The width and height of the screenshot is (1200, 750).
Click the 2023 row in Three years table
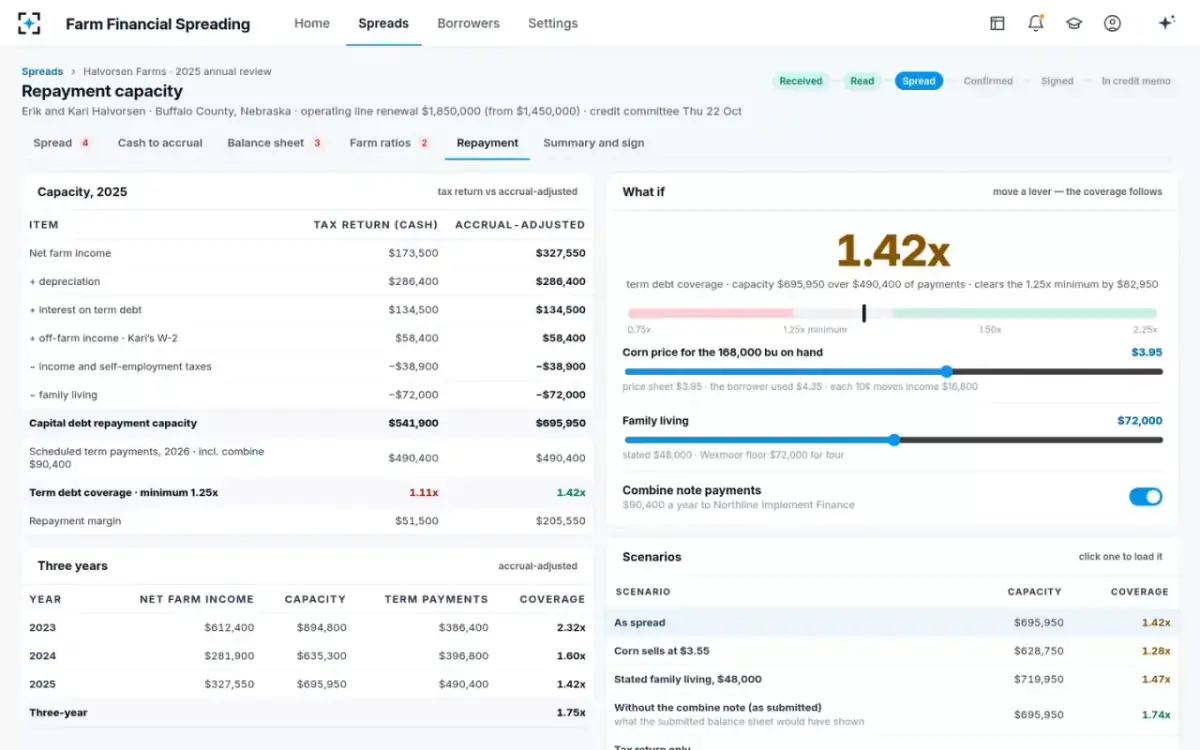coord(308,628)
